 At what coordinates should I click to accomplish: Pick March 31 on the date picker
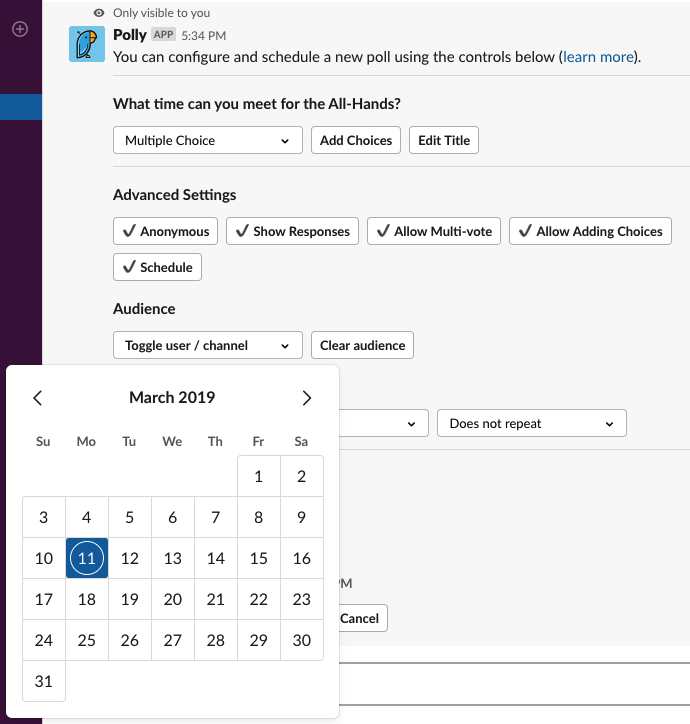click(44, 681)
